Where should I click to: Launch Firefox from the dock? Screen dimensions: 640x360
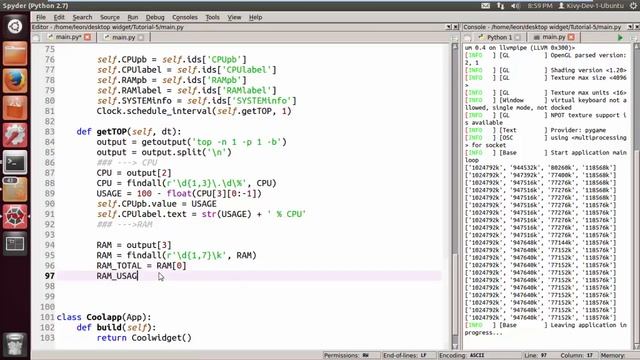15,80
